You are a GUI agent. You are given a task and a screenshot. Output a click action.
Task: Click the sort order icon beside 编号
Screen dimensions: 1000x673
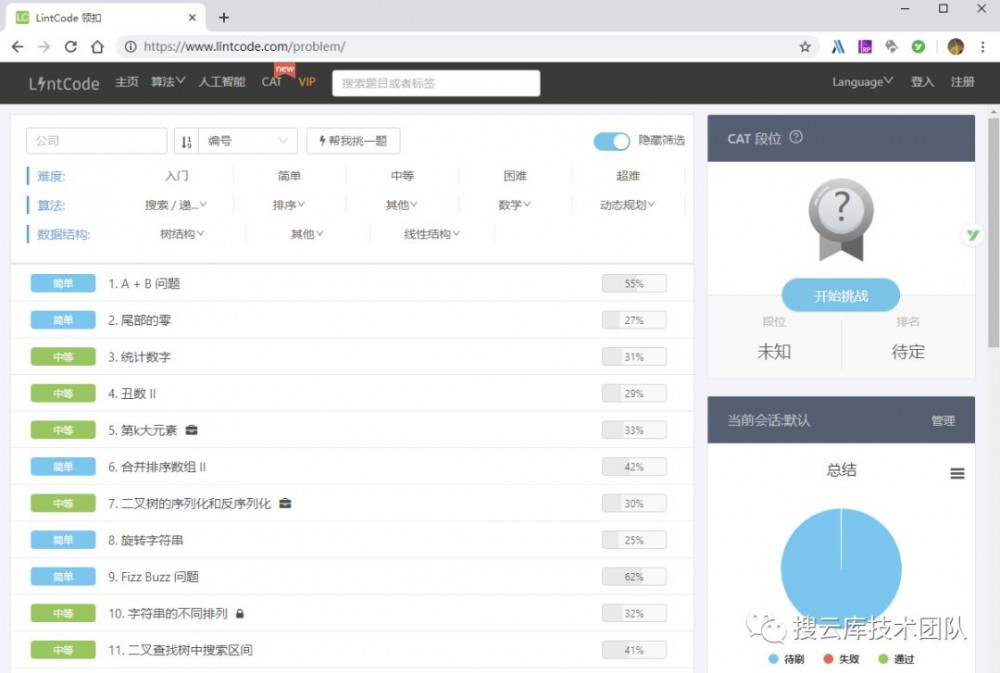click(x=186, y=140)
